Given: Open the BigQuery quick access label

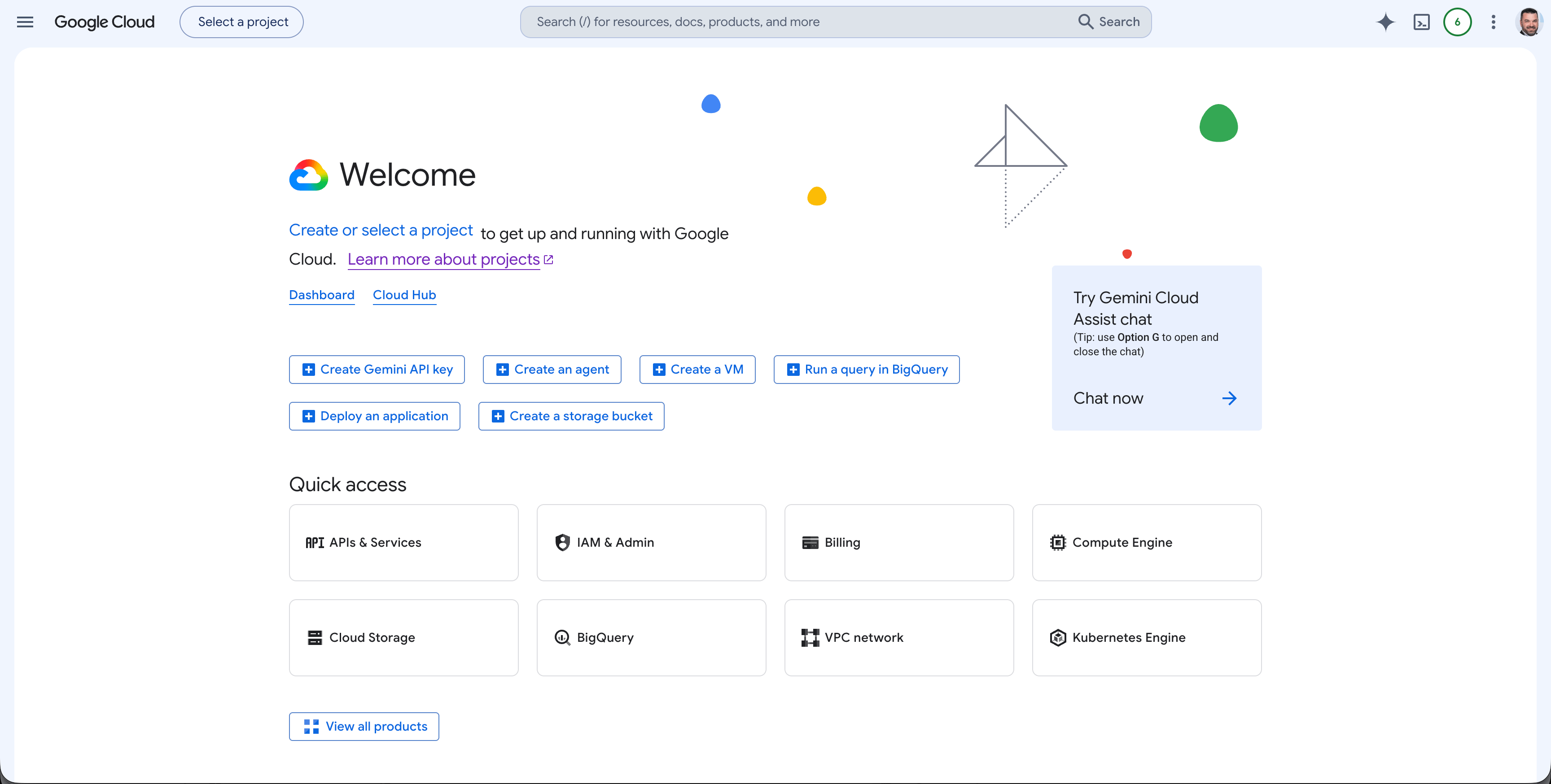Looking at the screenshot, I should click(605, 638).
